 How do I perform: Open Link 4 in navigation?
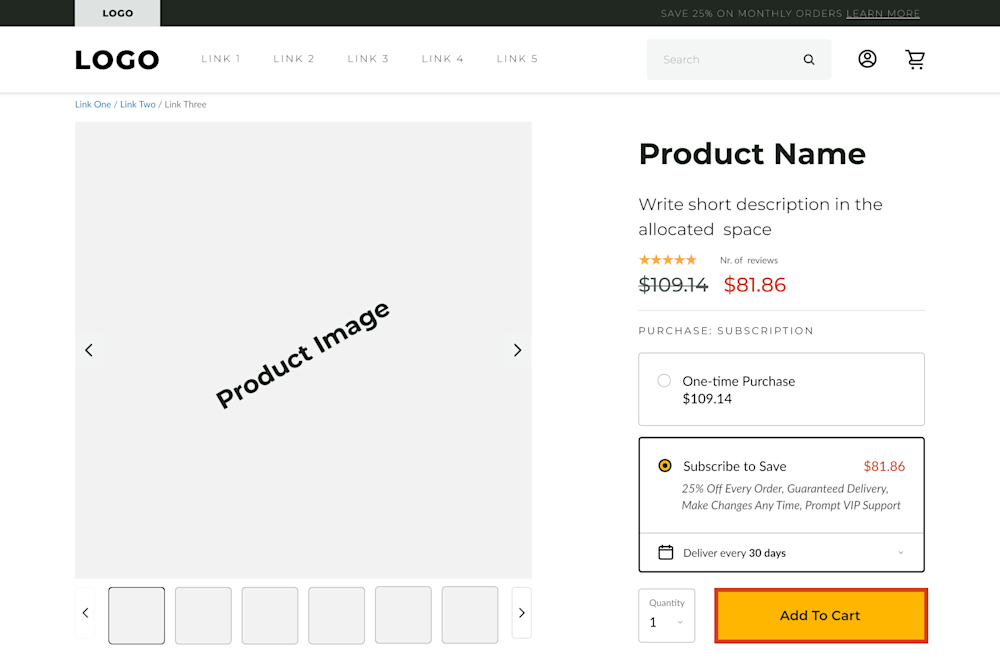click(443, 59)
